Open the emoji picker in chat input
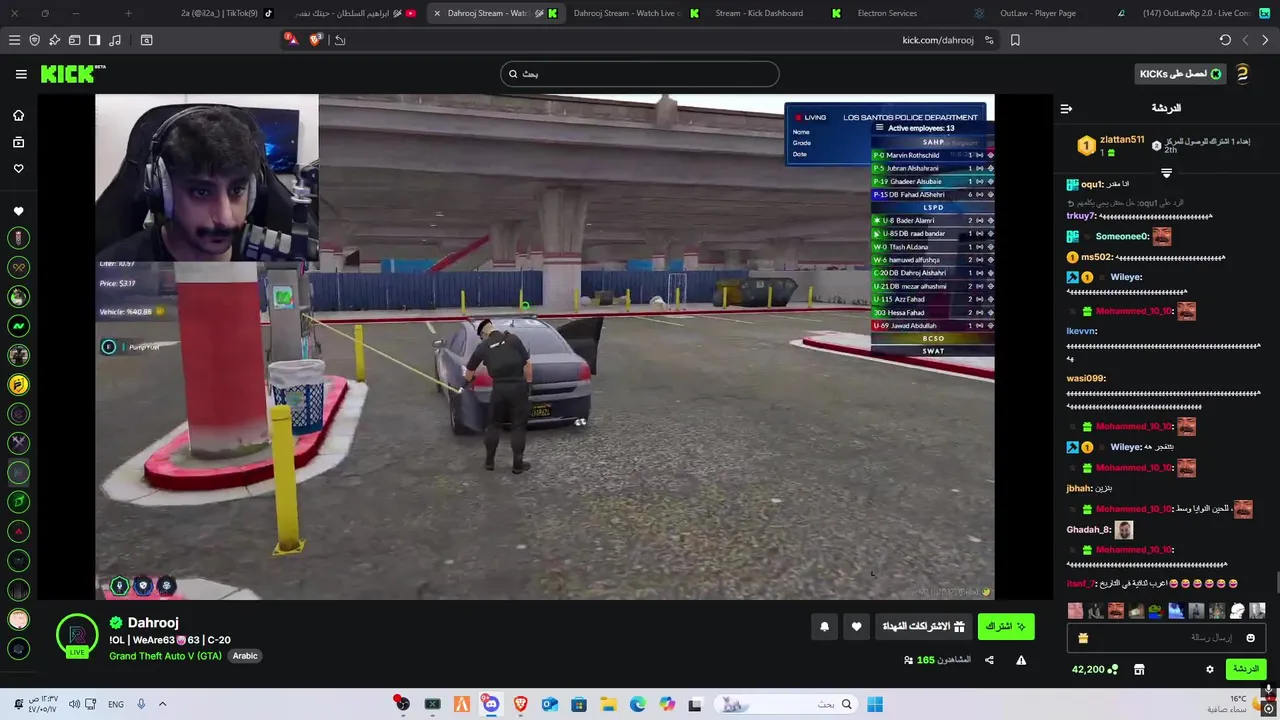The height and width of the screenshot is (720, 1280). (1250, 637)
